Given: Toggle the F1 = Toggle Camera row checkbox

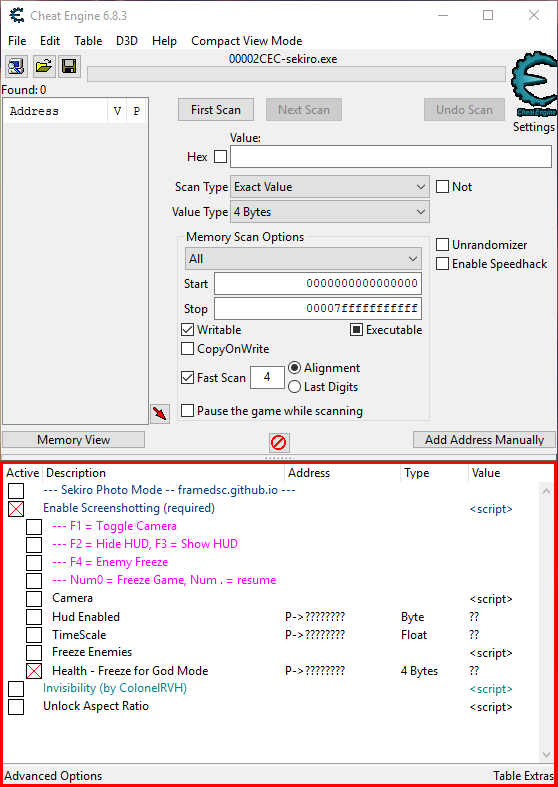Looking at the screenshot, I should [34, 527].
